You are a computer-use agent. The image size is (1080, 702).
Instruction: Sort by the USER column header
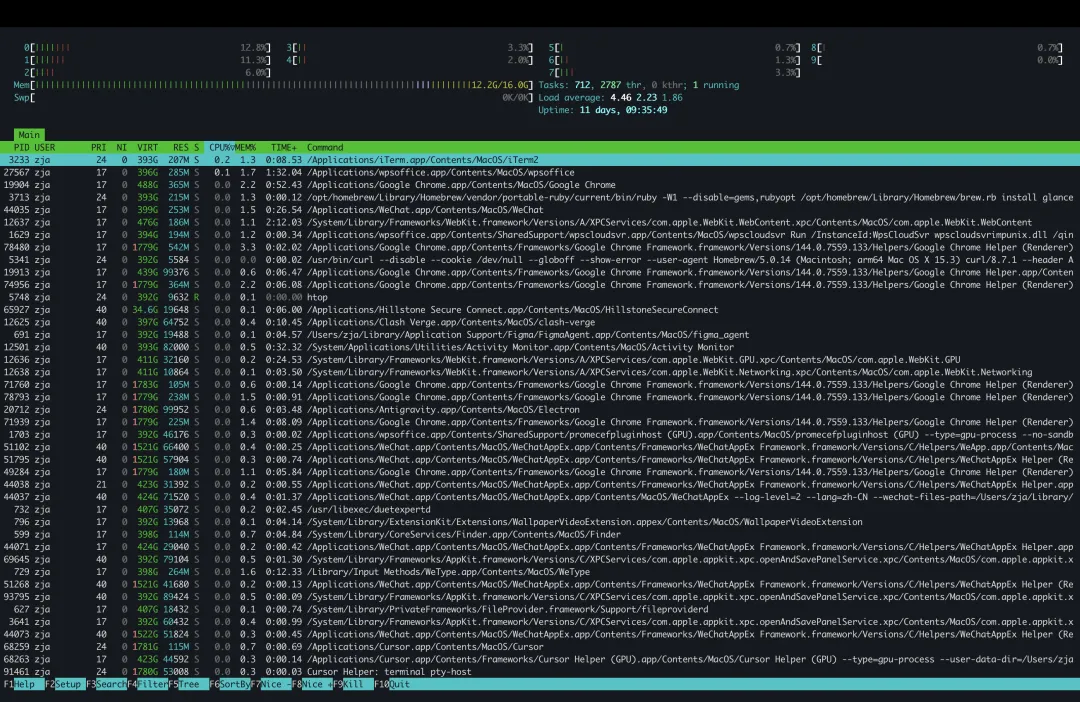tap(45, 147)
